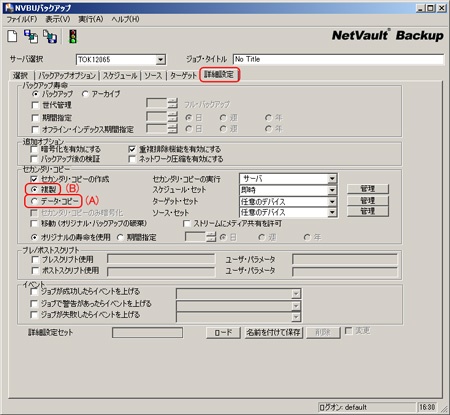Toggle 重複排除機能を有効にする checkbox
The height and width of the screenshot is (415, 450).
click(x=132, y=149)
